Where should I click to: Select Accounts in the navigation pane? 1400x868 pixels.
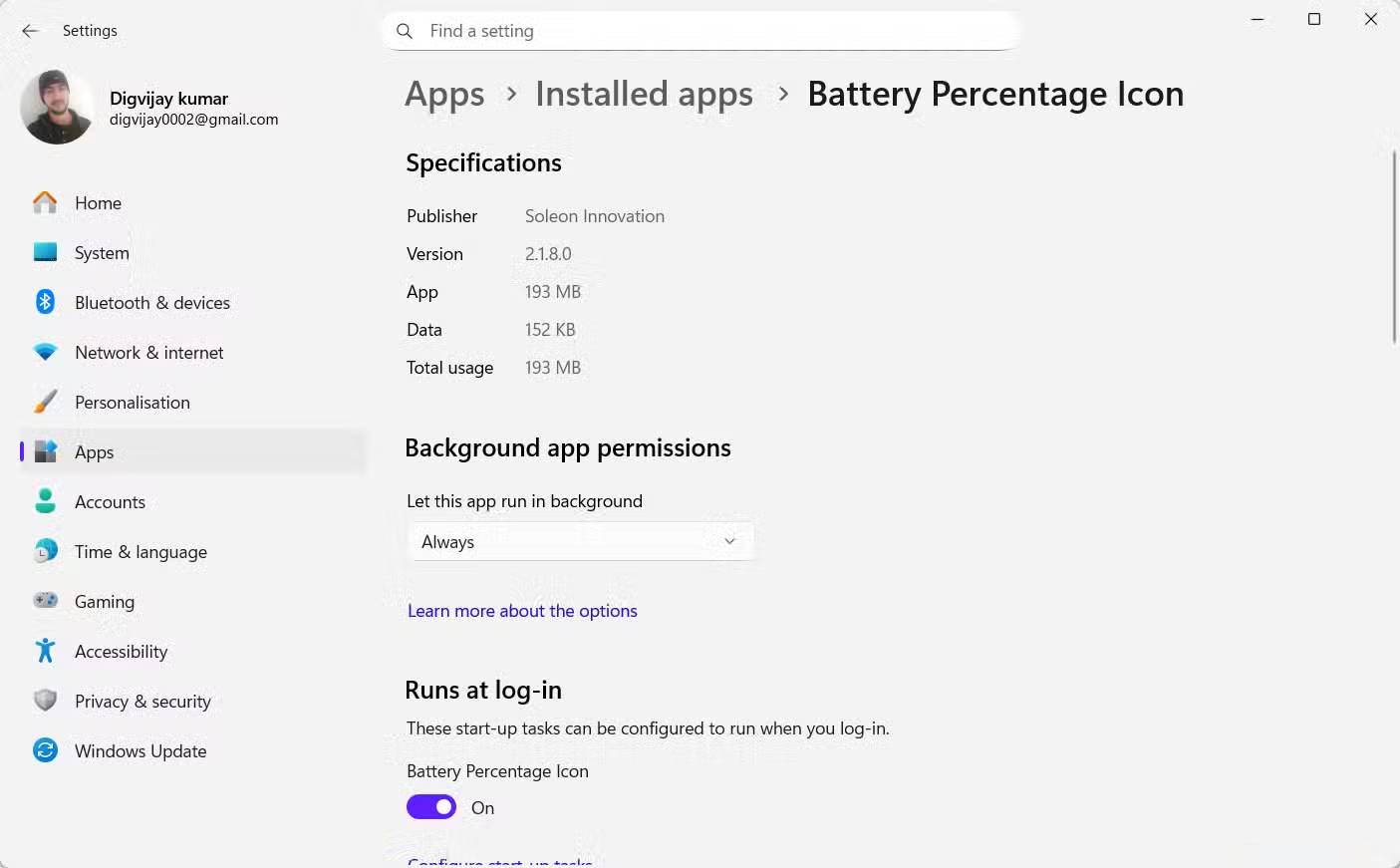tap(110, 501)
